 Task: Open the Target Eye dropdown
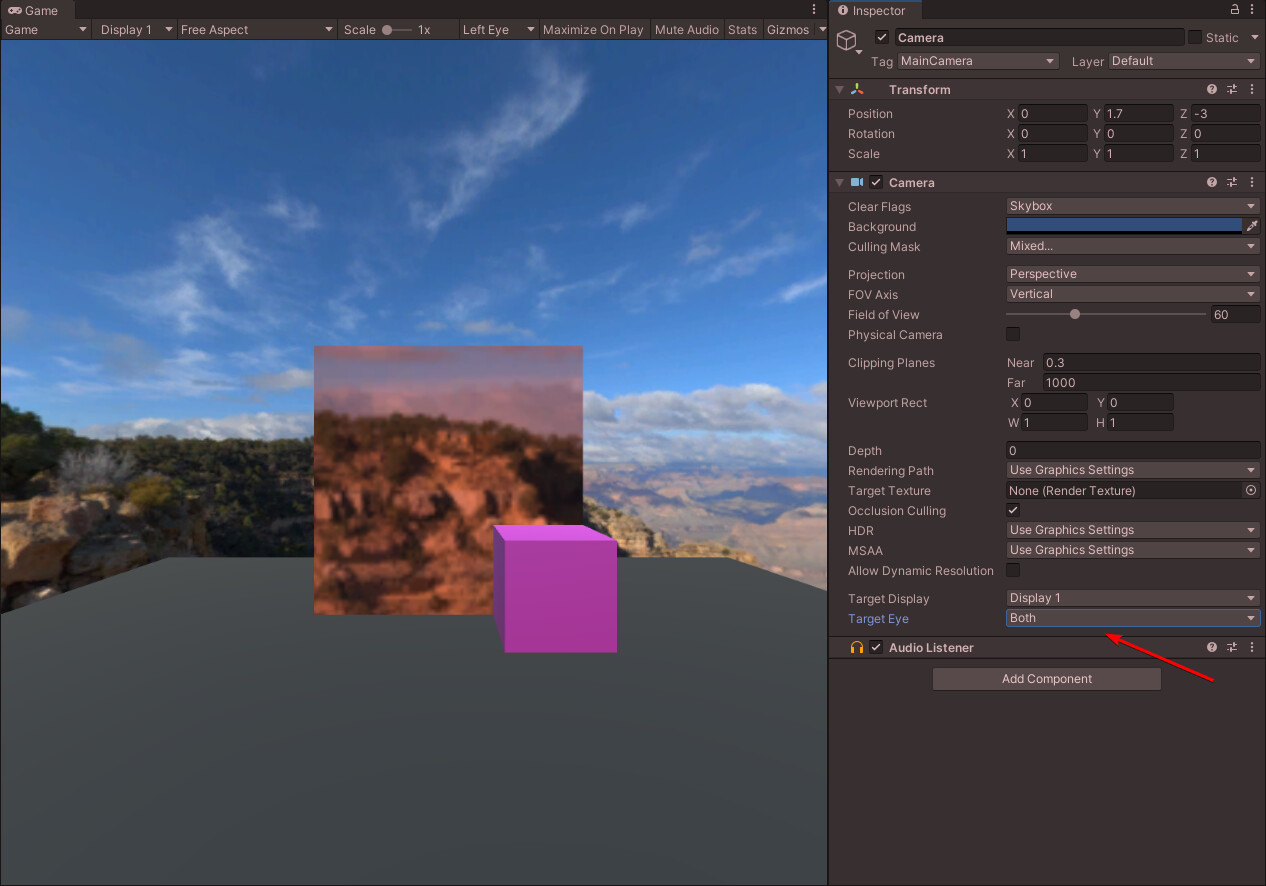[1132, 618]
